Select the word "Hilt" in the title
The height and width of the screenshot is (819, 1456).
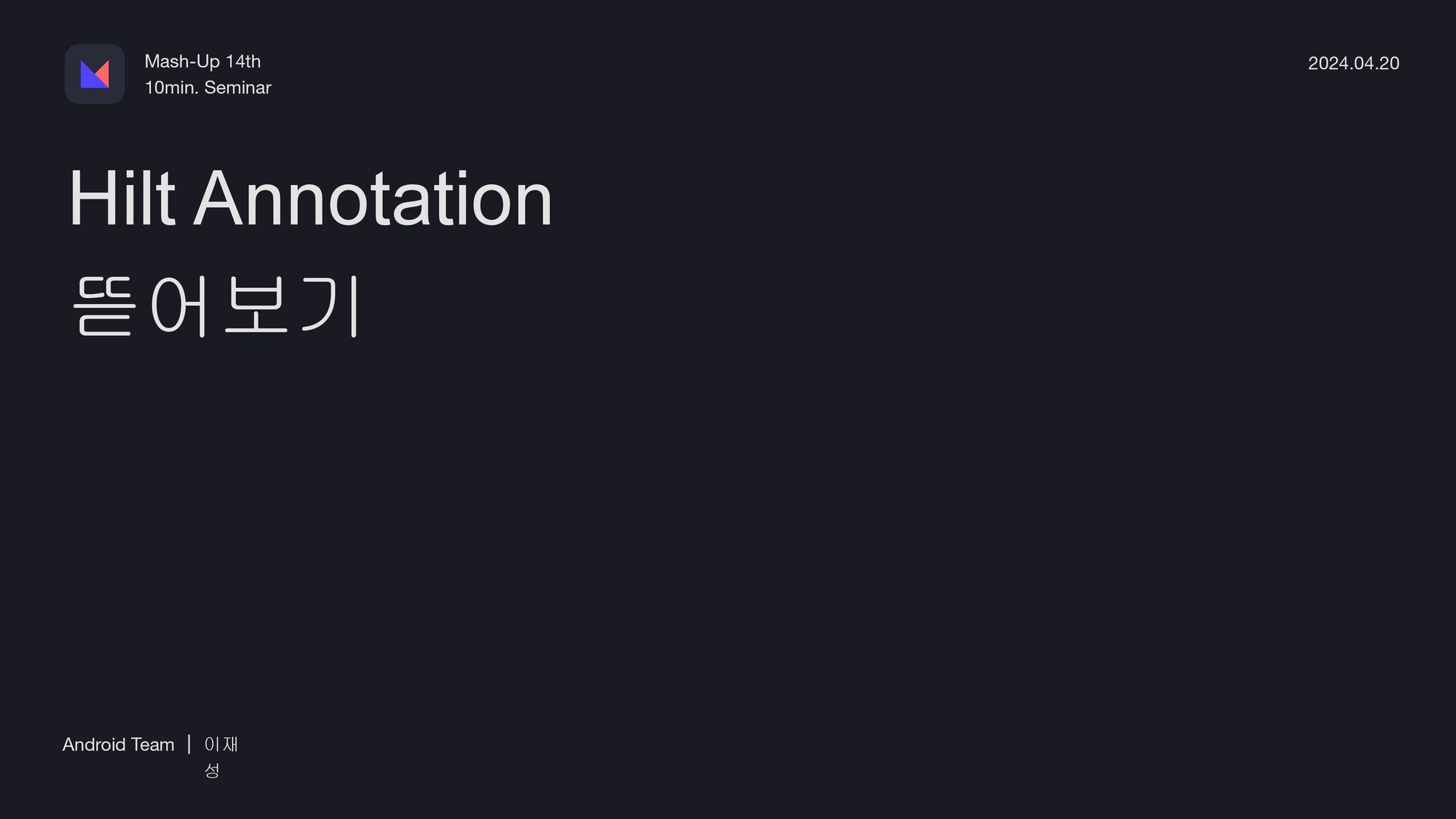122,198
